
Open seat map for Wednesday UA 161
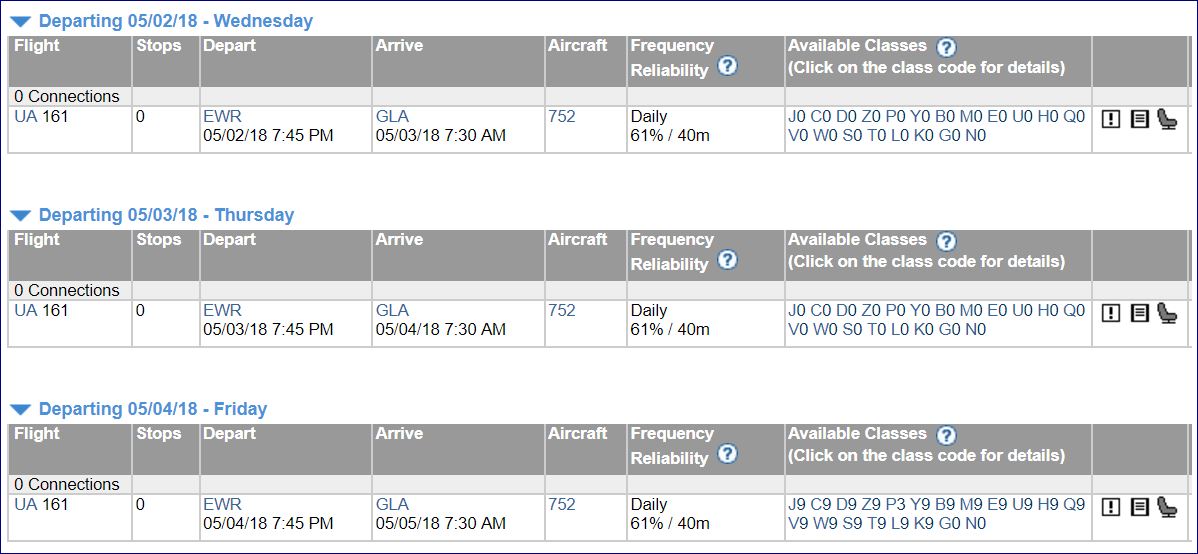[1166, 119]
